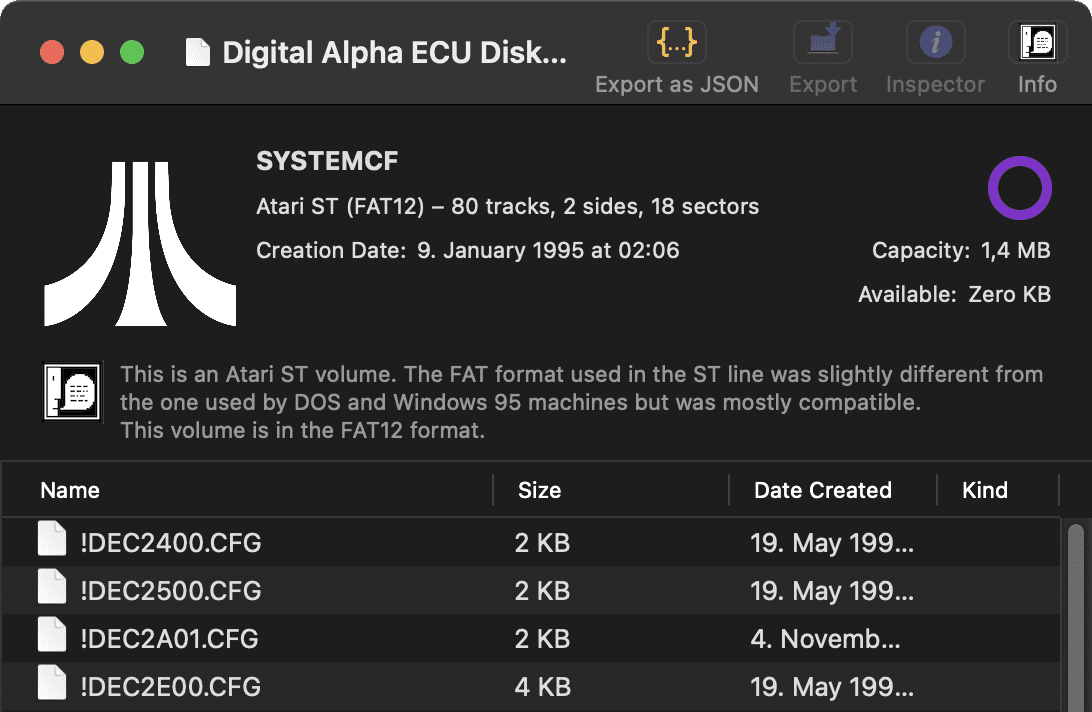Click the Export toolbar icon
1092x712 pixels.
(x=822, y=43)
